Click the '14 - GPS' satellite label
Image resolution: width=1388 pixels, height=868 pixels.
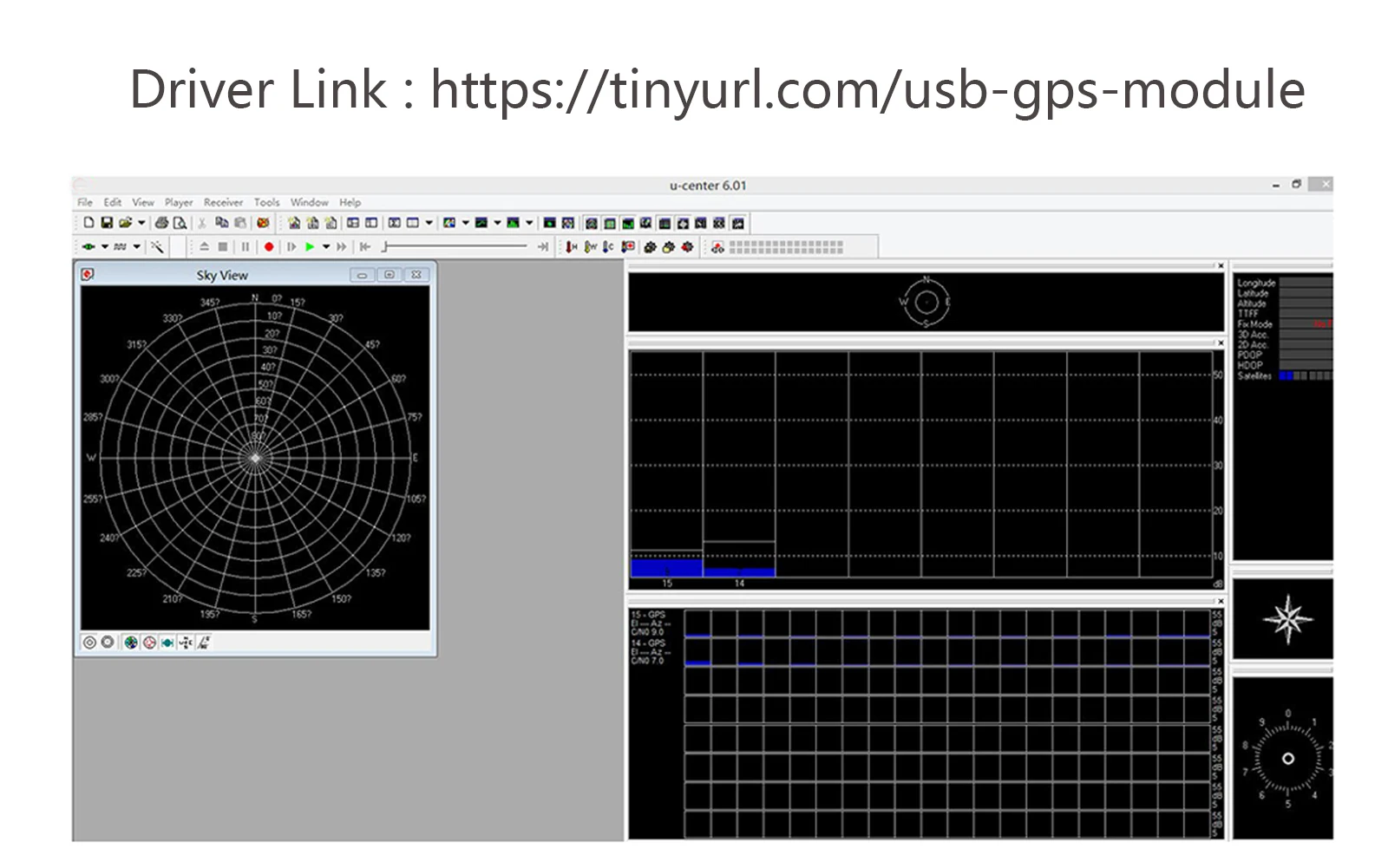(648, 643)
